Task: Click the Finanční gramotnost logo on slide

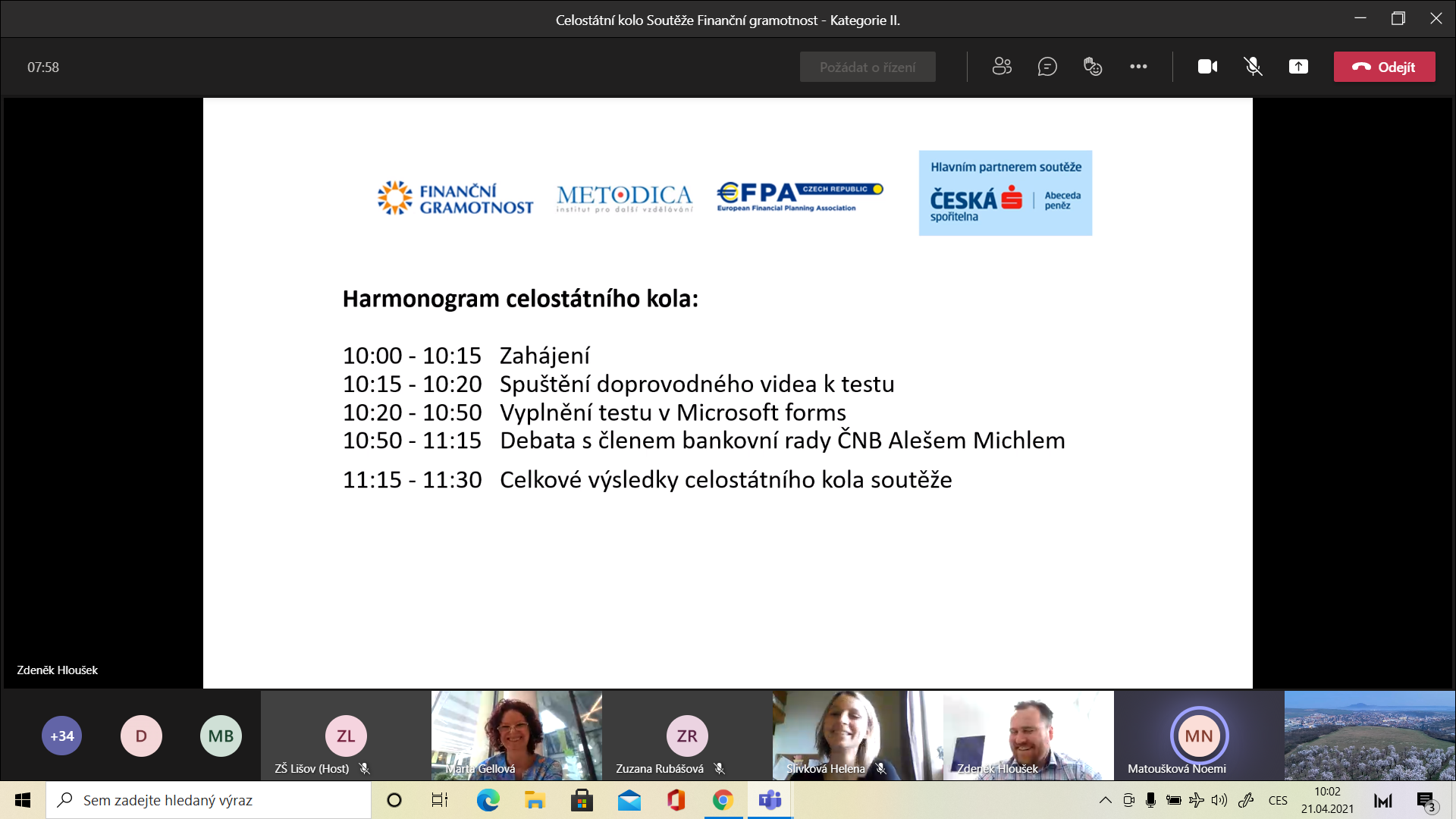Action: tap(455, 198)
